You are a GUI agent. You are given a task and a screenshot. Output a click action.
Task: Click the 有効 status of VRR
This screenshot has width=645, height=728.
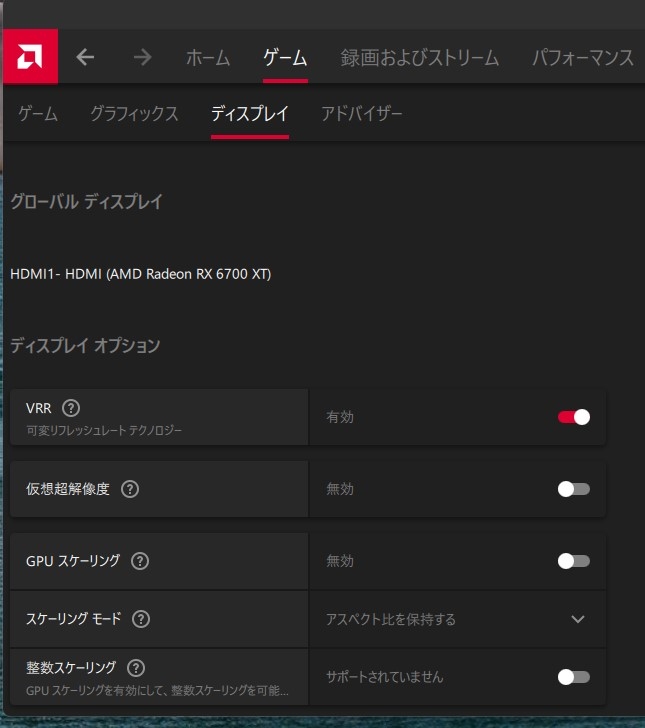click(340, 417)
